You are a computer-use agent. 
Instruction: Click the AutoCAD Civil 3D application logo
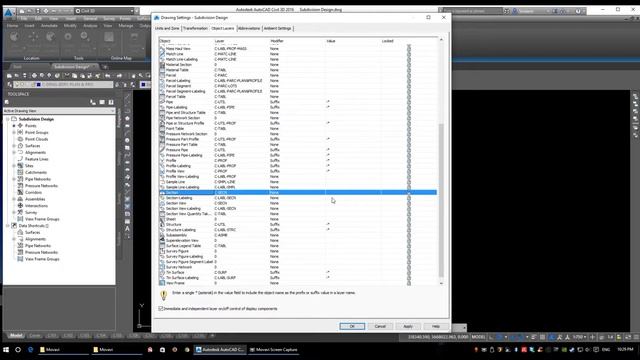8,12
